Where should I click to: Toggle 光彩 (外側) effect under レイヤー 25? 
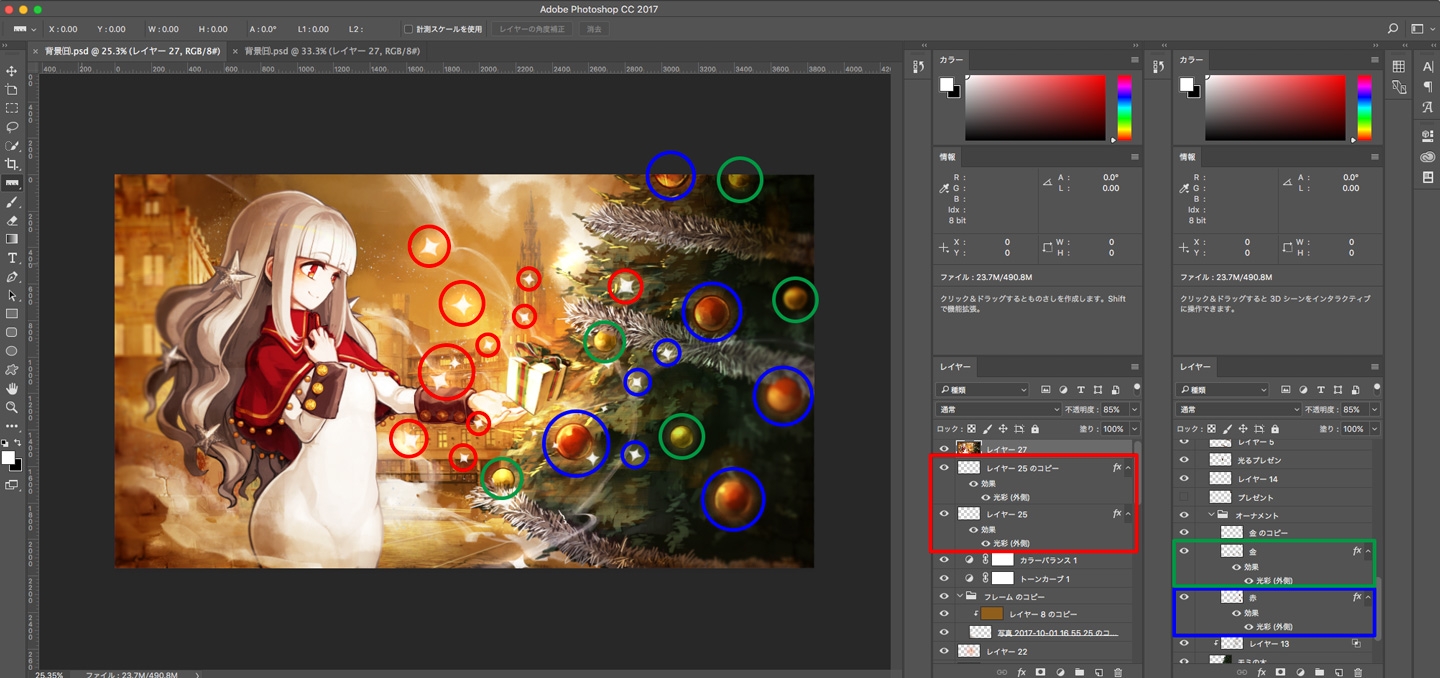pyautogui.click(x=986, y=542)
